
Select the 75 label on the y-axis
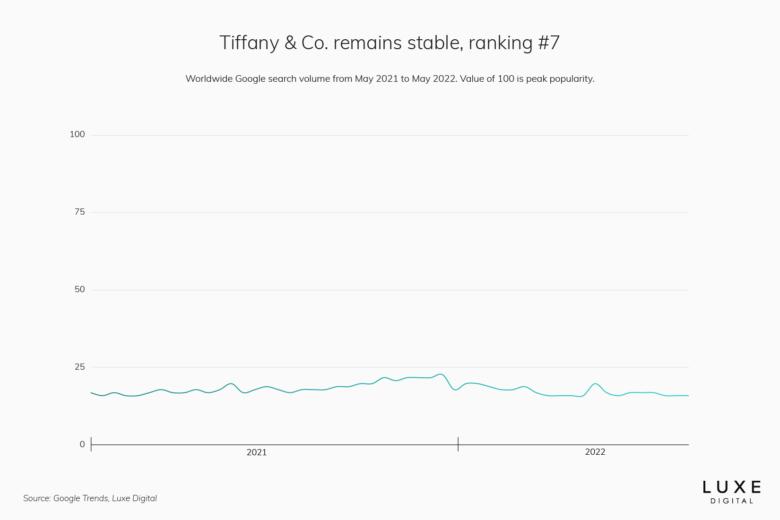(x=79, y=212)
